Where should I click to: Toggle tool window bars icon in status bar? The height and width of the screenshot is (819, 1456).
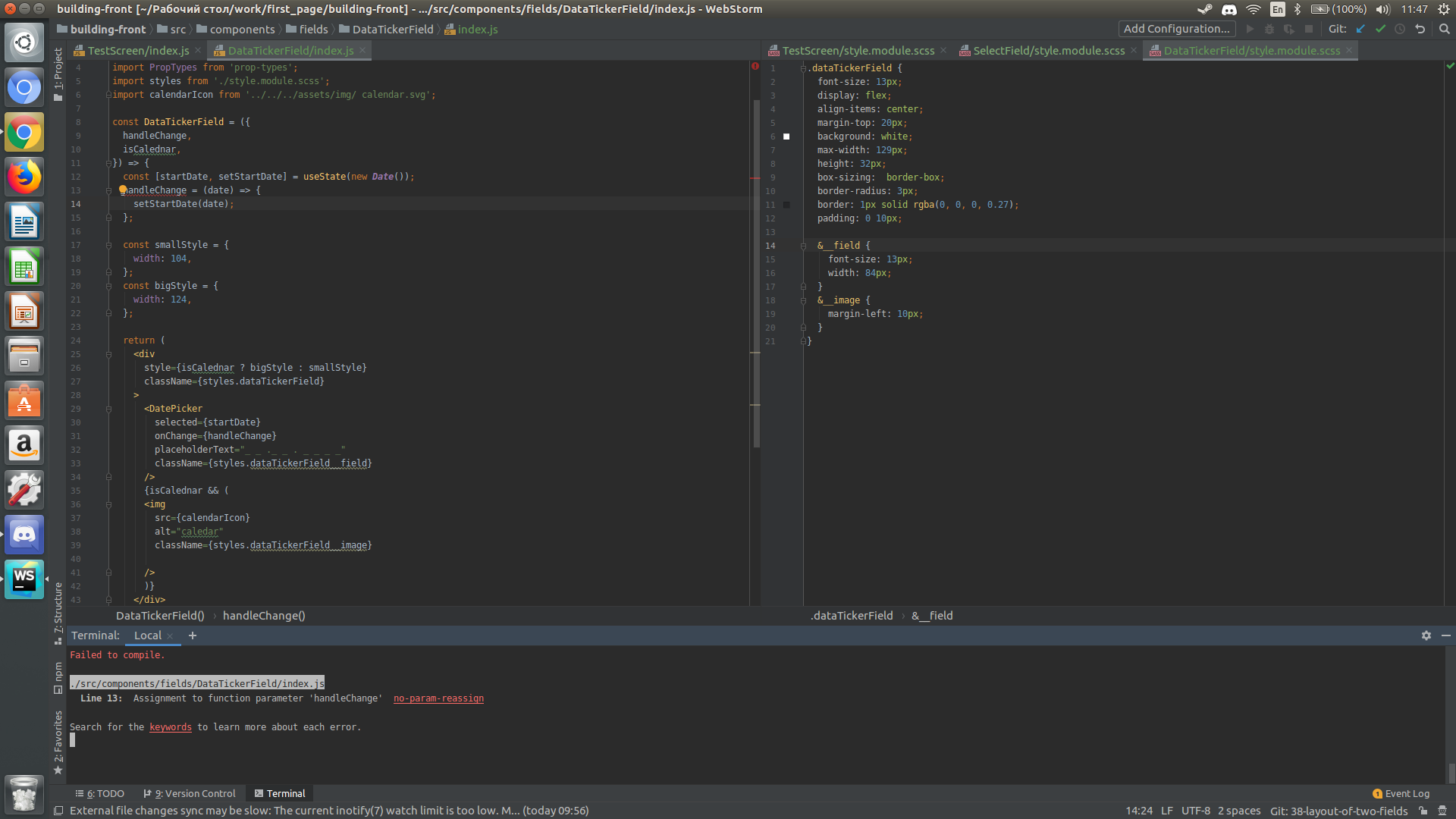(58, 811)
